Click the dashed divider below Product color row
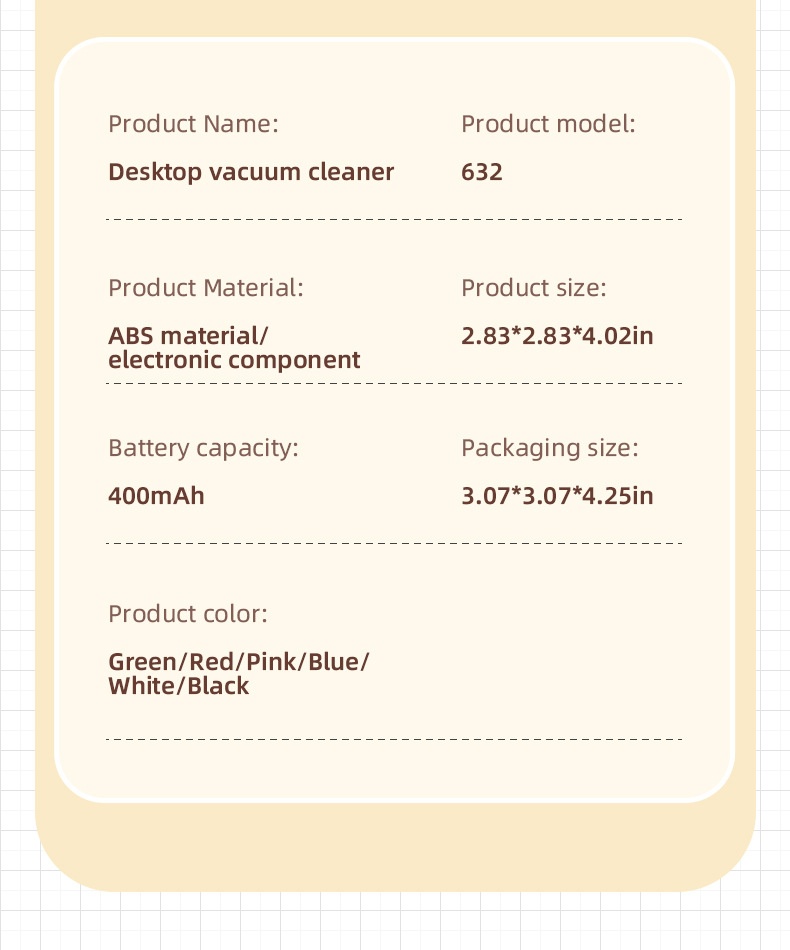 pyautogui.click(x=394, y=739)
